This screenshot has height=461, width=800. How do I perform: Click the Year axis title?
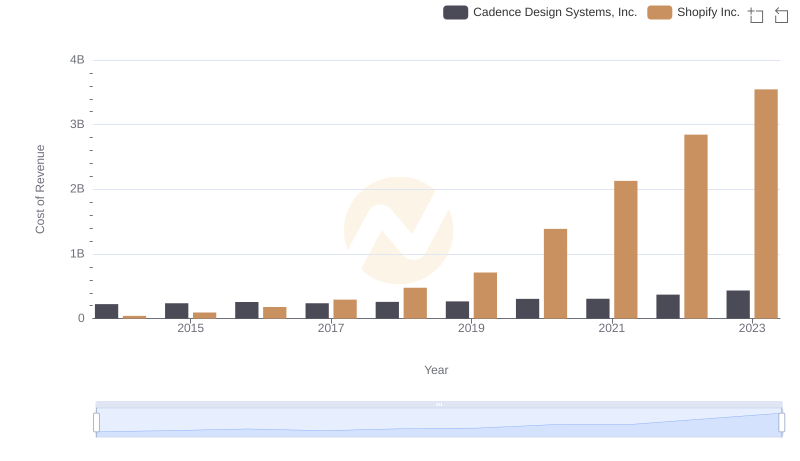tap(436, 370)
